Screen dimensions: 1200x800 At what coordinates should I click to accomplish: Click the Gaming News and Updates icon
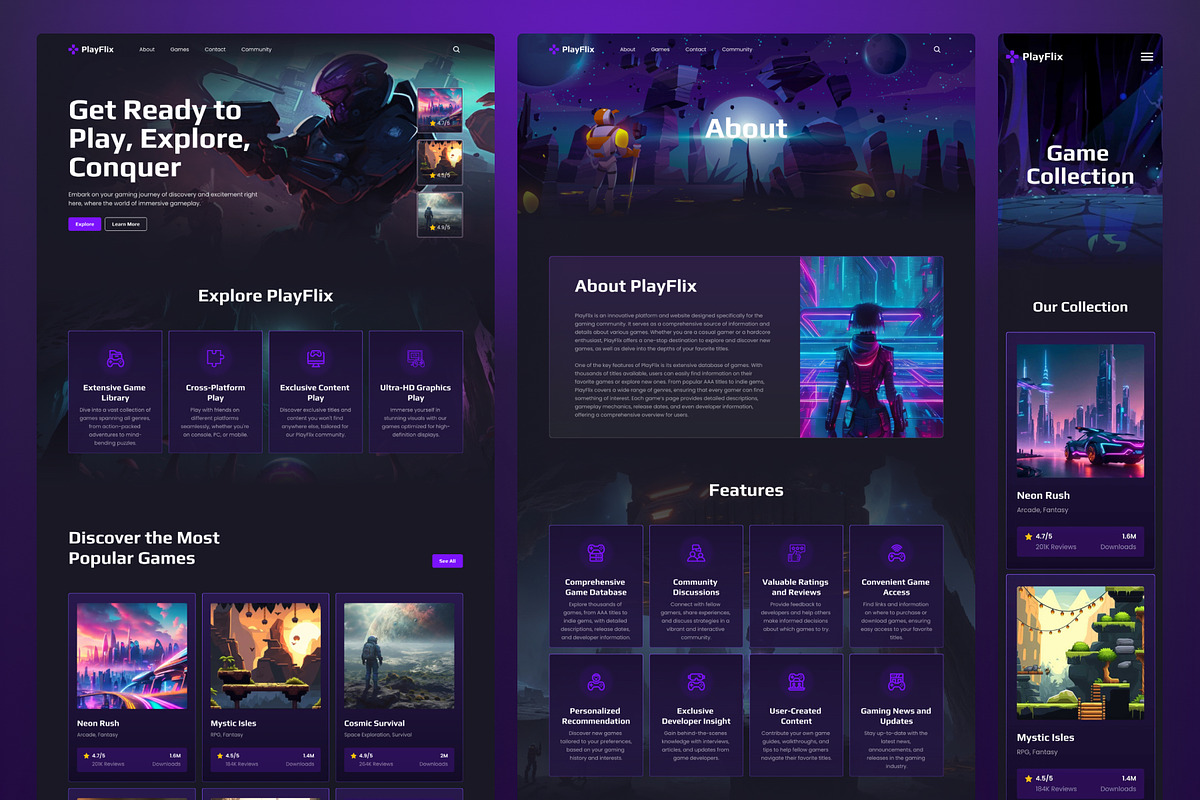[896, 682]
